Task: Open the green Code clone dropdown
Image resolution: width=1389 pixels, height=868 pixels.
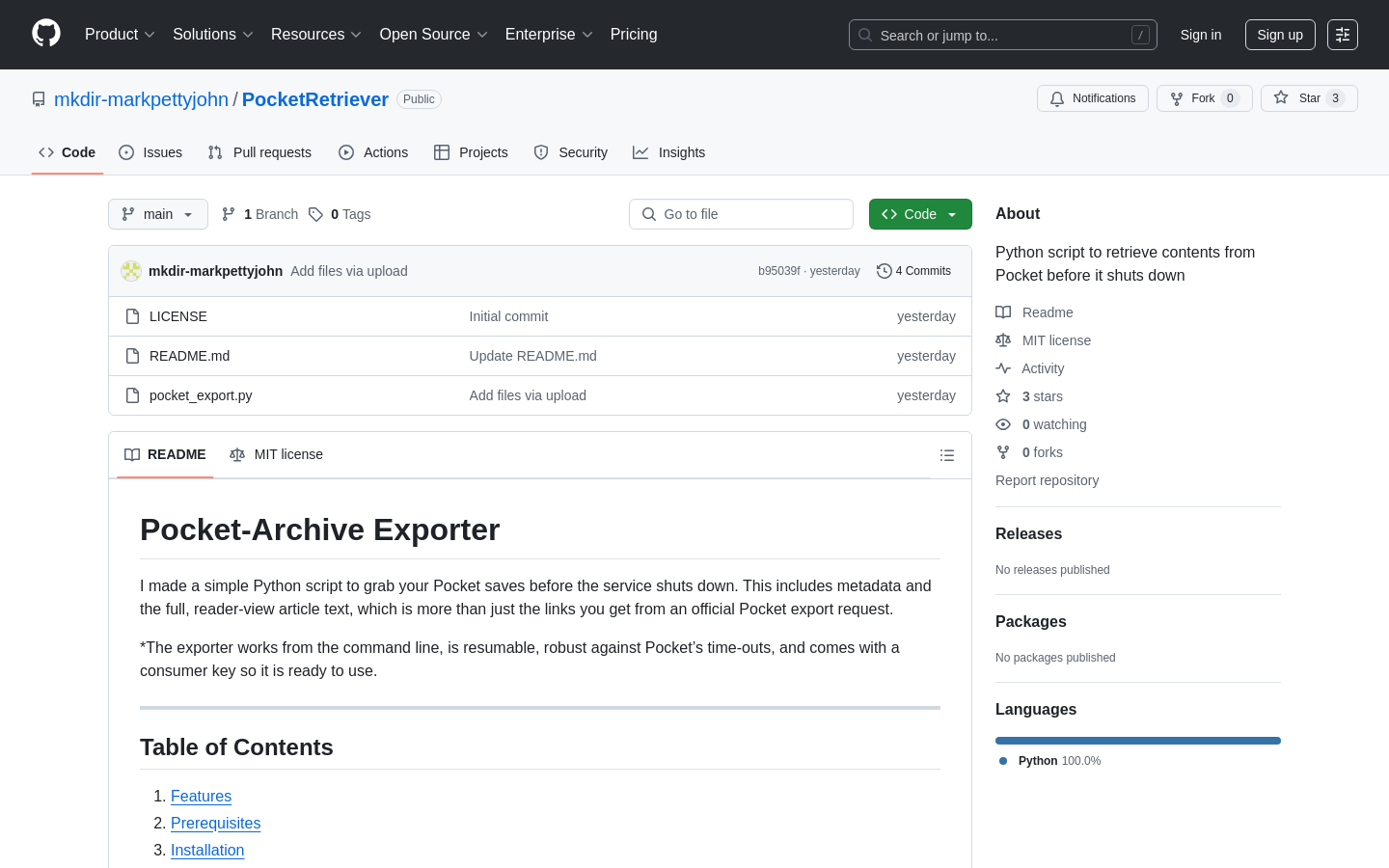Action: (920, 214)
